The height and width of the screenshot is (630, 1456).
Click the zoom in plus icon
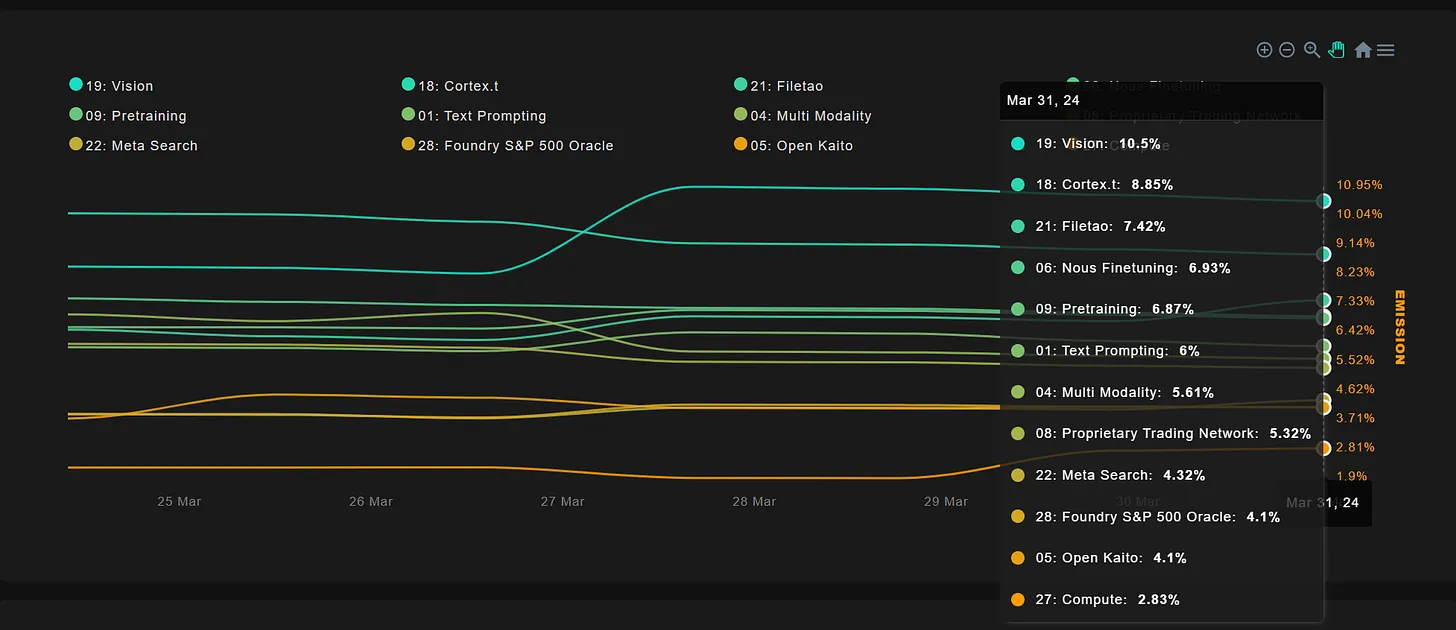pyautogui.click(x=1264, y=50)
